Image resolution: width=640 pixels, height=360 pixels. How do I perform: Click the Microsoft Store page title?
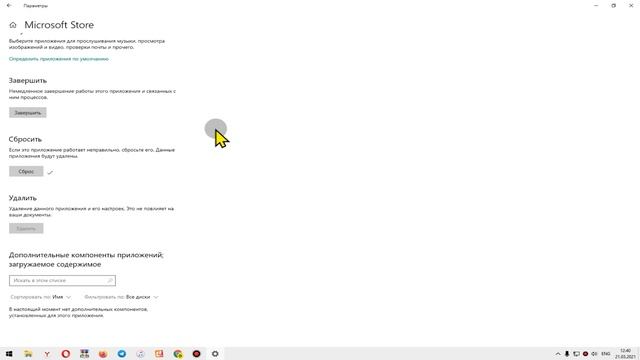59,25
